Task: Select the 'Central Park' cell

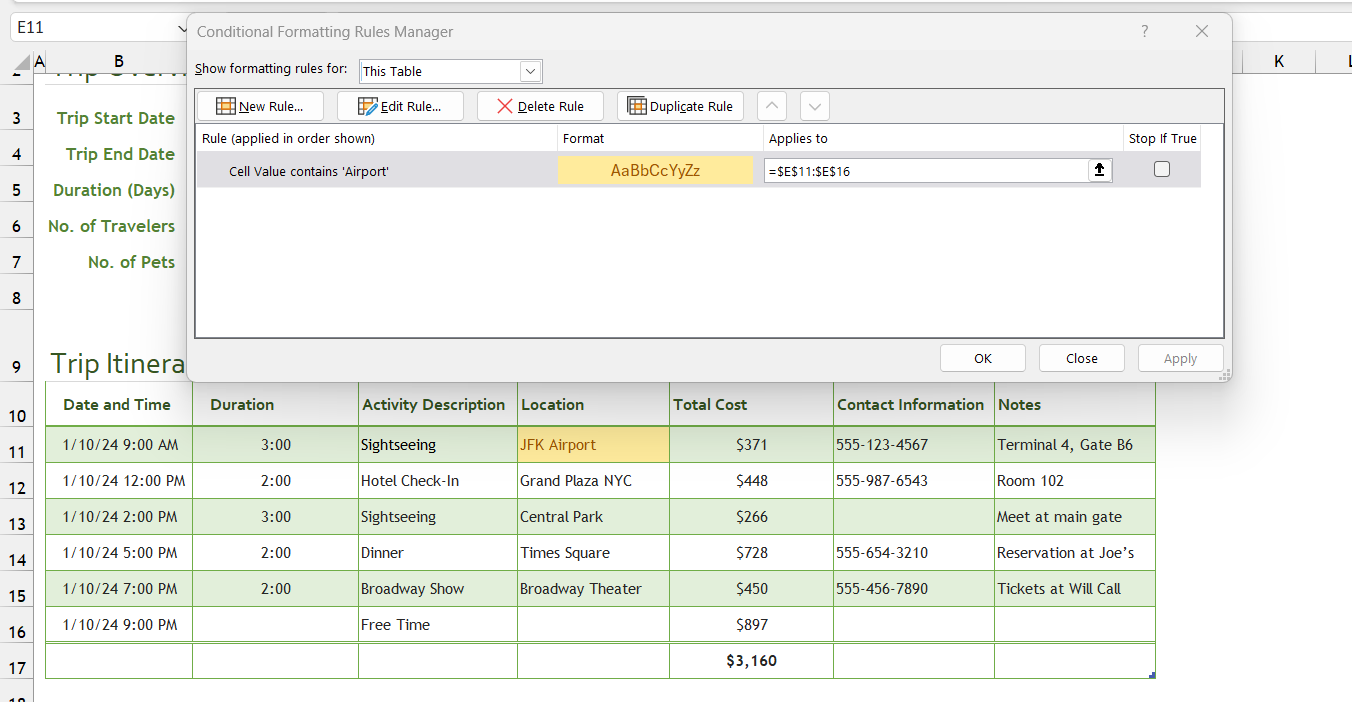Action: 594,517
